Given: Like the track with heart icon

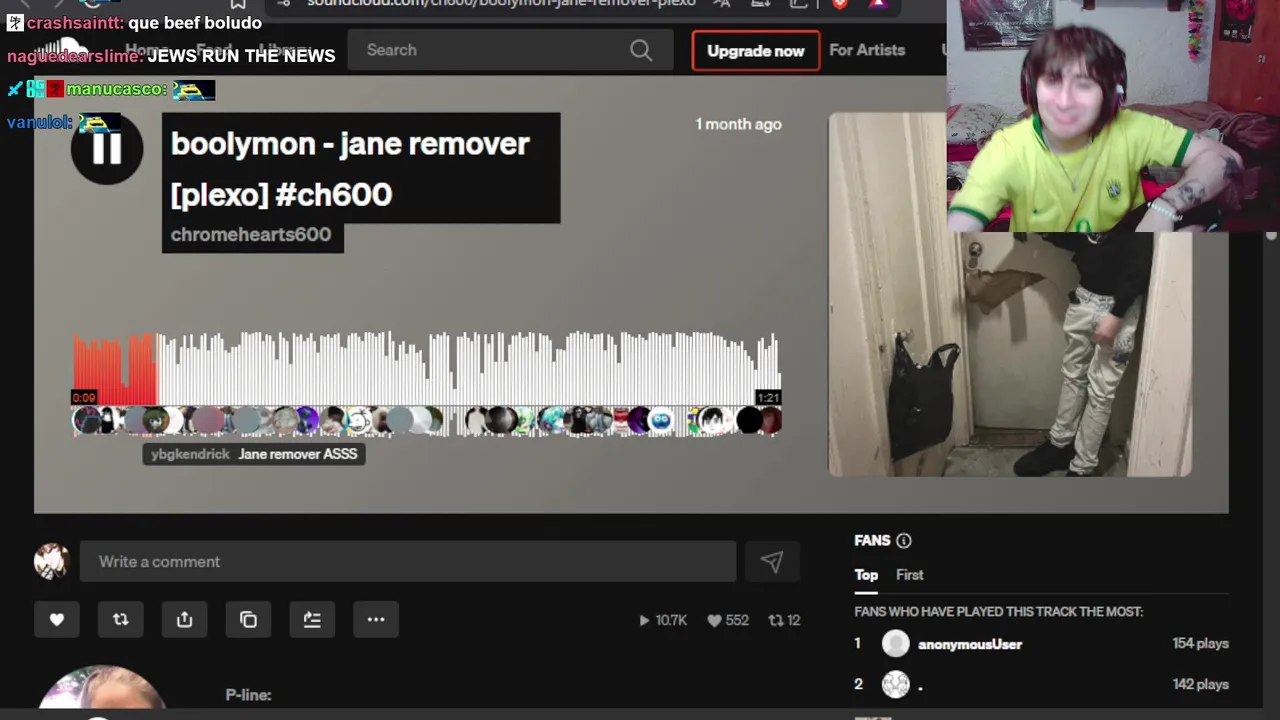Looking at the screenshot, I should (x=57, y=620).
